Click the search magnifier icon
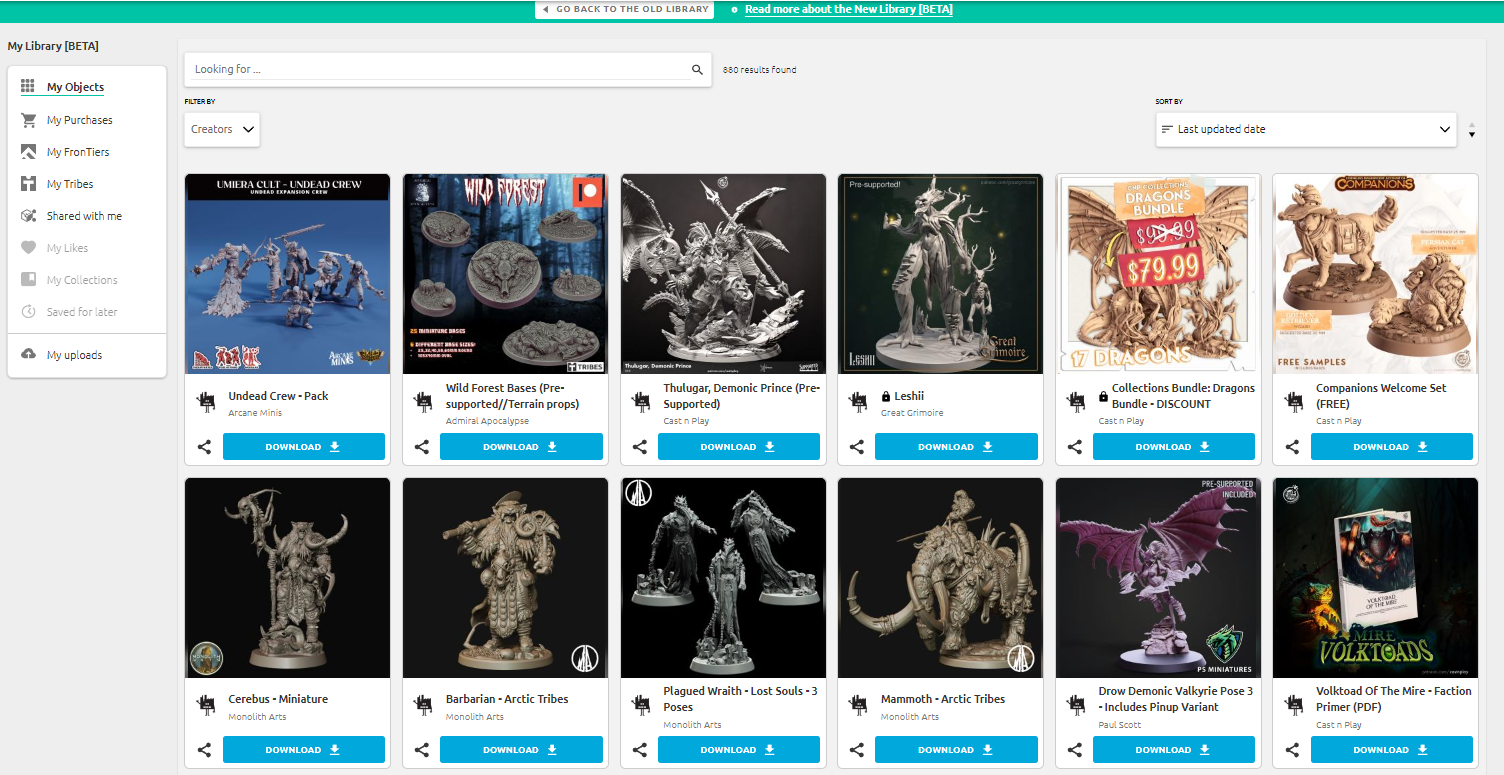Screen dimensions: 1504x775 [697, 70]
